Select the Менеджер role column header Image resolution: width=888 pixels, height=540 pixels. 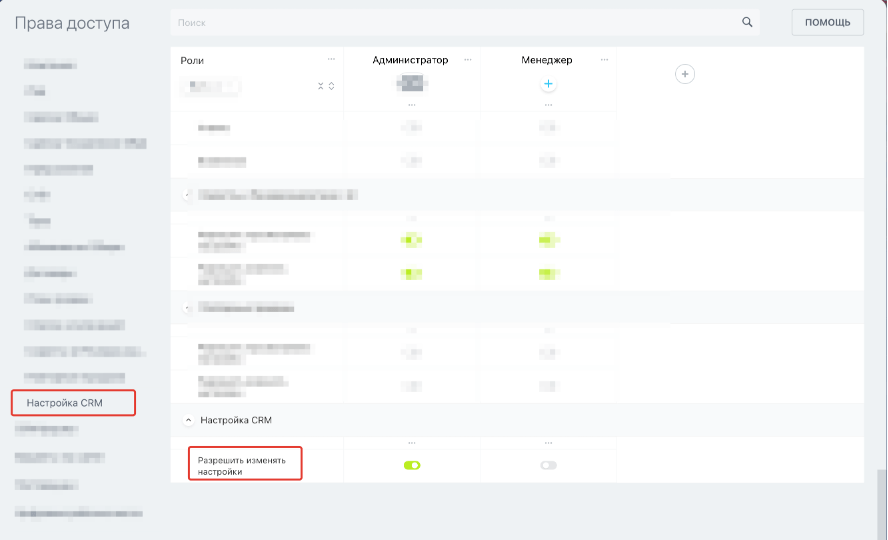tap(546, 60)
